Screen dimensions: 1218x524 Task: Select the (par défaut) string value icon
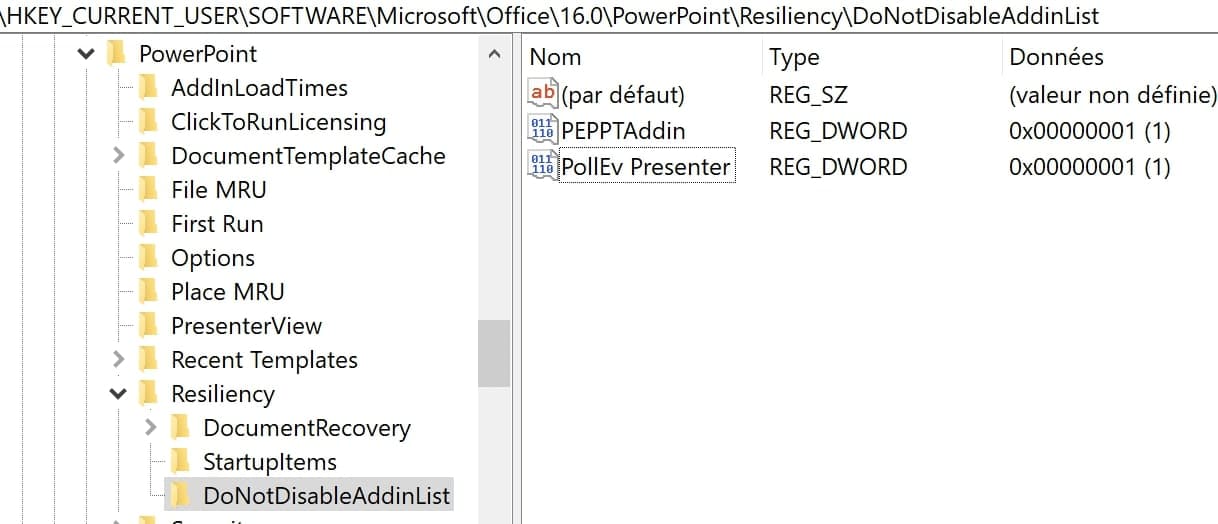[542, 93]
